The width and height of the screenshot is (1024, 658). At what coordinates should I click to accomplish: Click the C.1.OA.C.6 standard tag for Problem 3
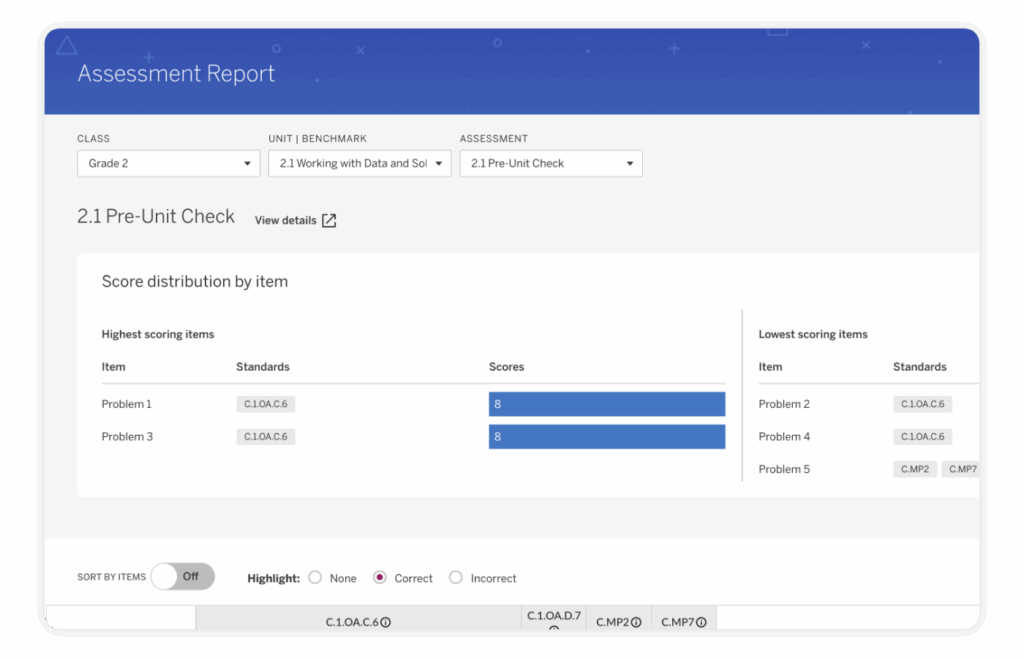pyautogui.click(x=265, y=437)
